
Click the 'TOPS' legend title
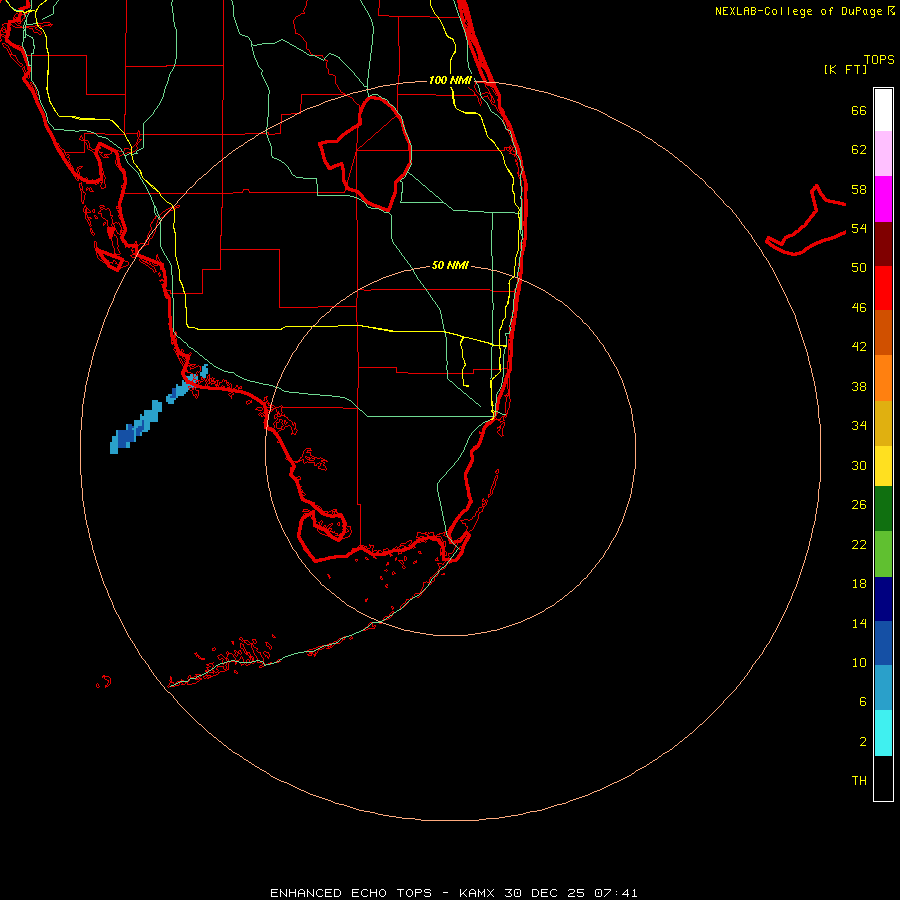pyautogui.click(x=879, y=59)
